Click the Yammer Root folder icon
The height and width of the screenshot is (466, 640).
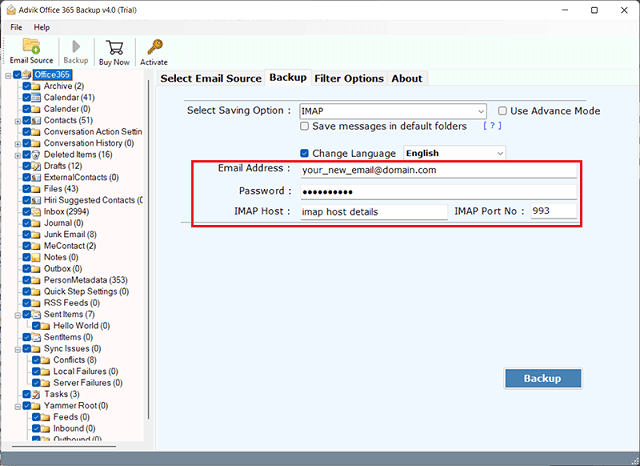click(36, 406)
